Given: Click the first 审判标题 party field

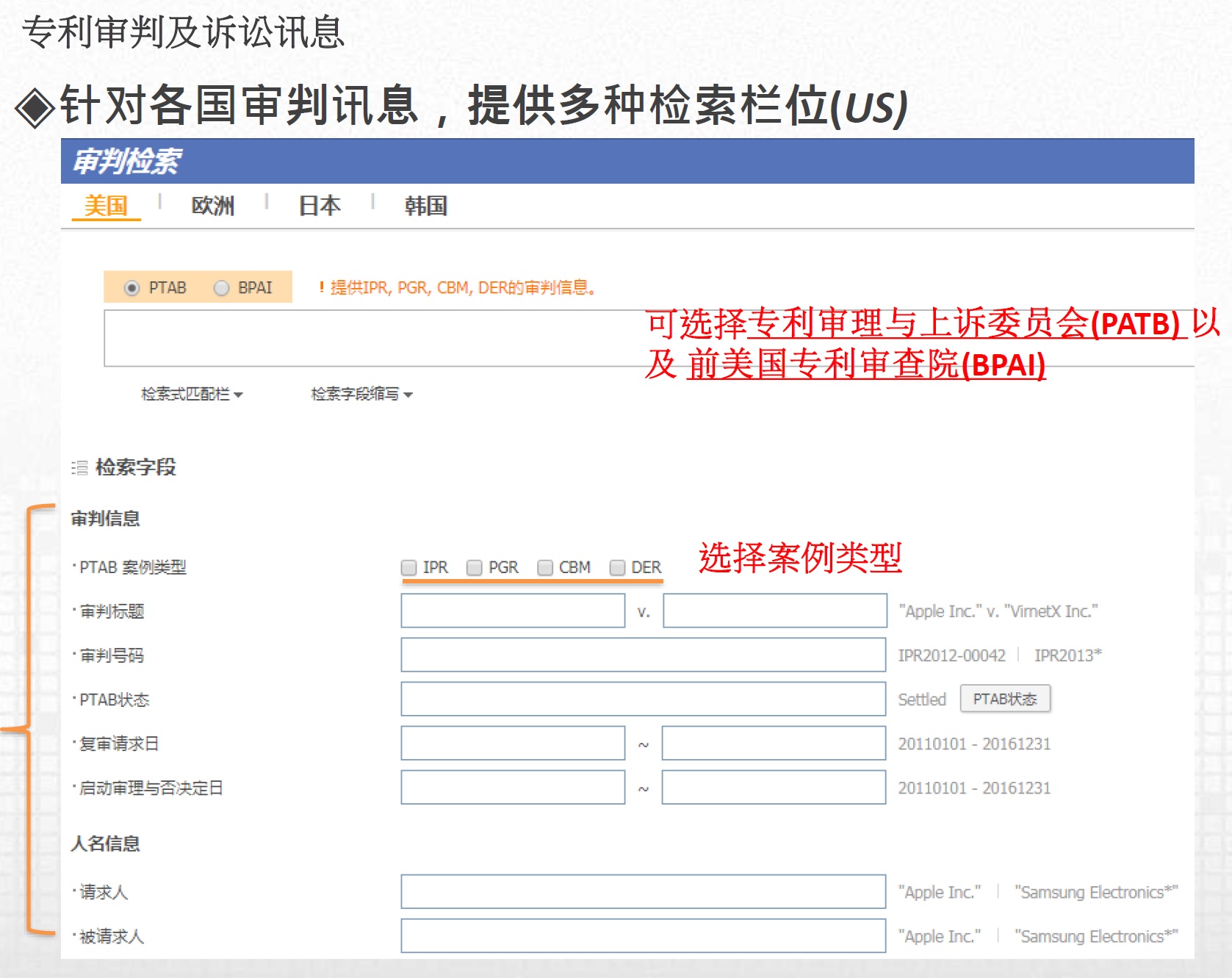Looking at the screenshot, I should tap(513, 611).
